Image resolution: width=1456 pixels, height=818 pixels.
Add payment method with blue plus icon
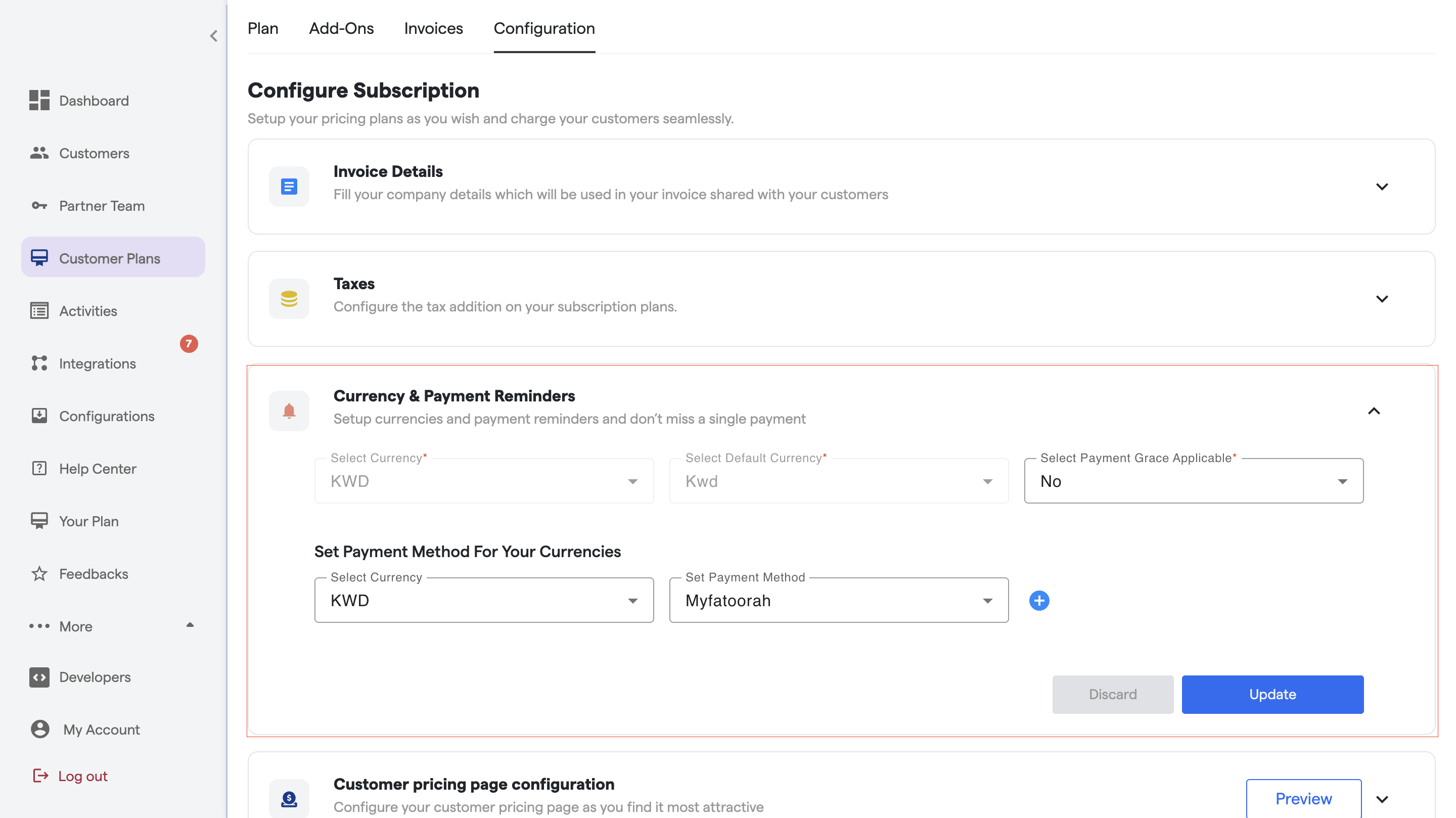pos(1039,601)
